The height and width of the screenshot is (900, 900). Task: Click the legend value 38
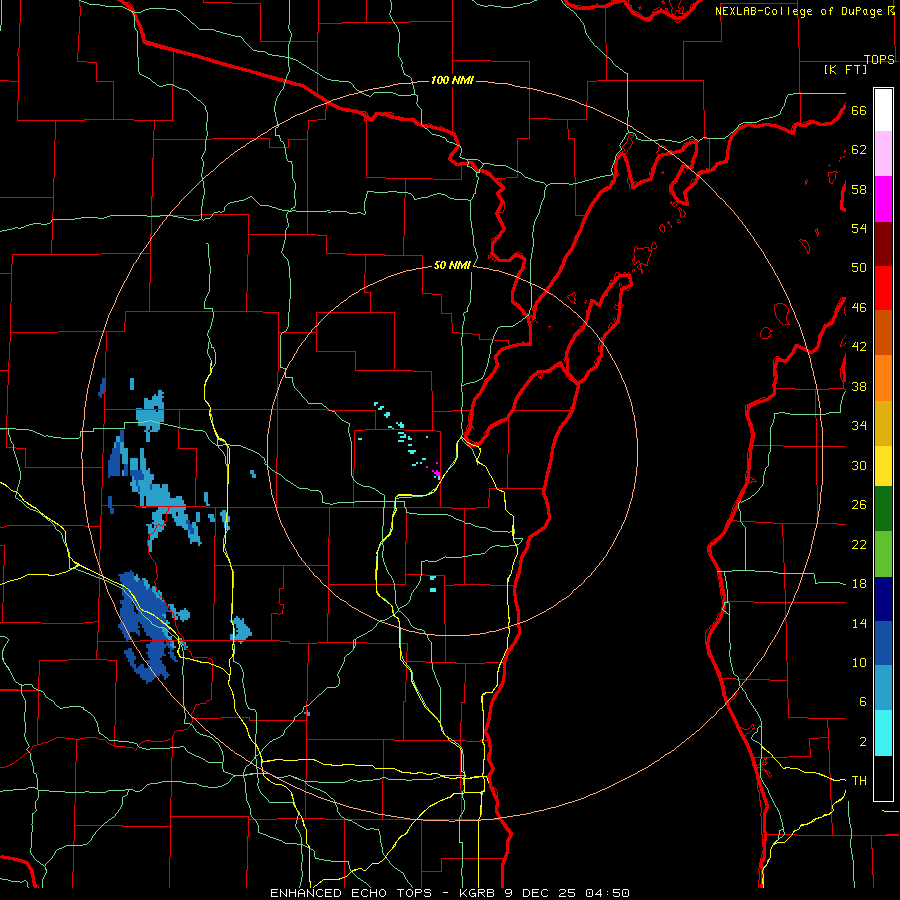click(859, 386)
